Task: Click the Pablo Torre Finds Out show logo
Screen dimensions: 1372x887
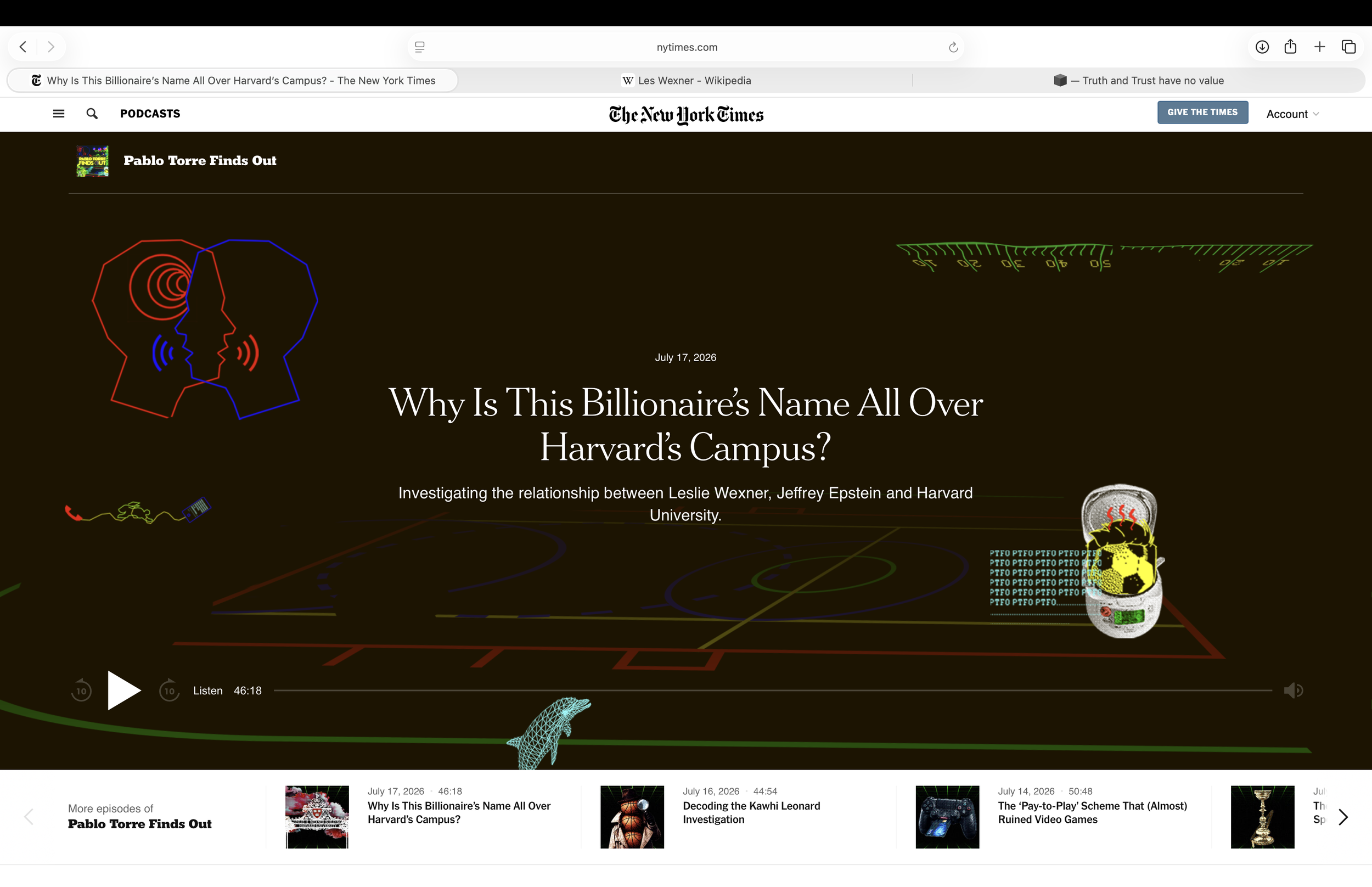Action: pos(93,161)
